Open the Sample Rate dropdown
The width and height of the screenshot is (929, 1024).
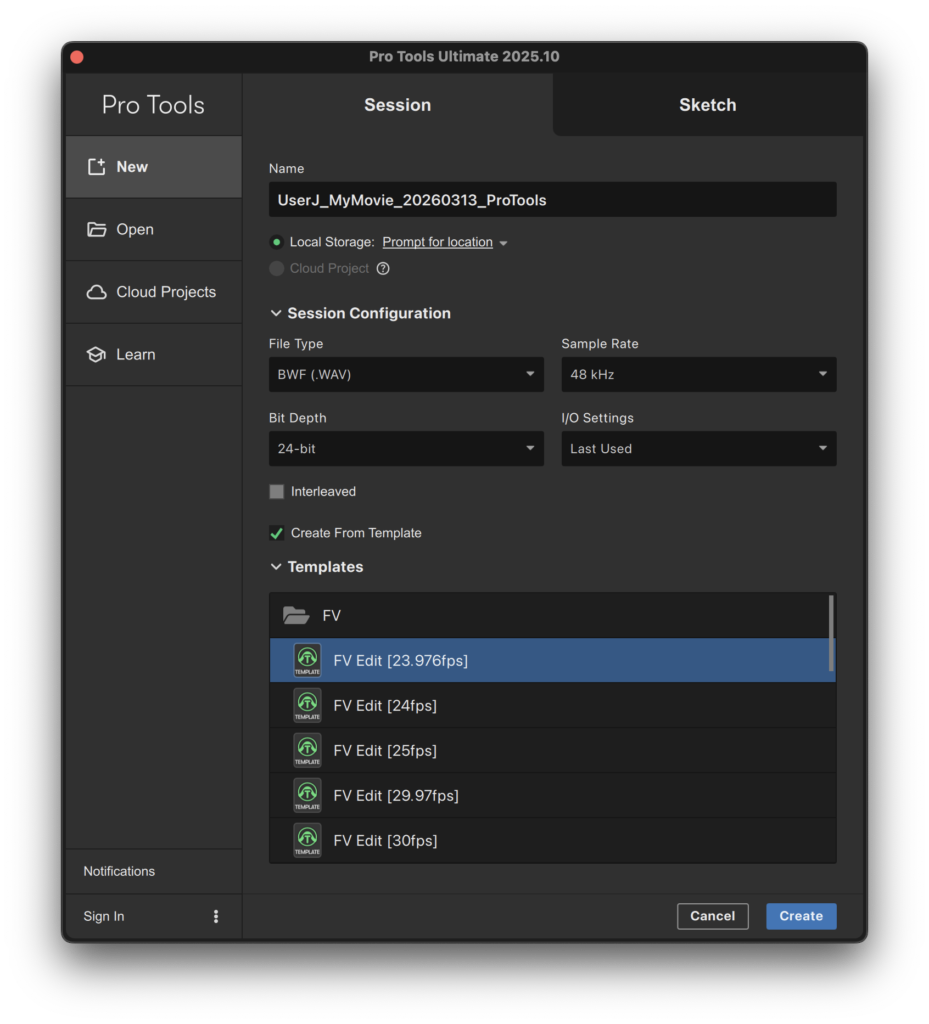698,375
